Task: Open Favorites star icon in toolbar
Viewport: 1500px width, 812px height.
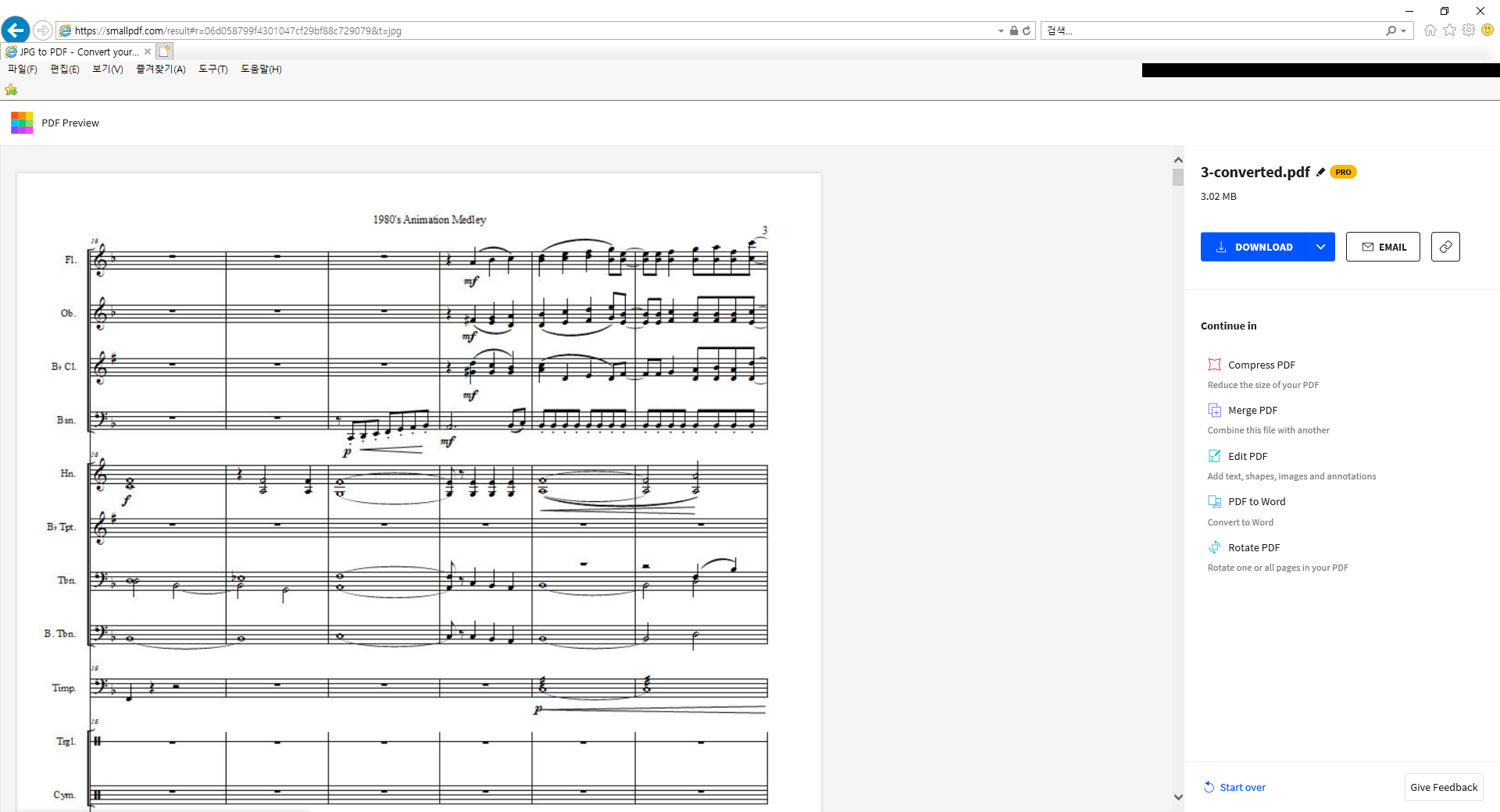Action: (1450, 30)
